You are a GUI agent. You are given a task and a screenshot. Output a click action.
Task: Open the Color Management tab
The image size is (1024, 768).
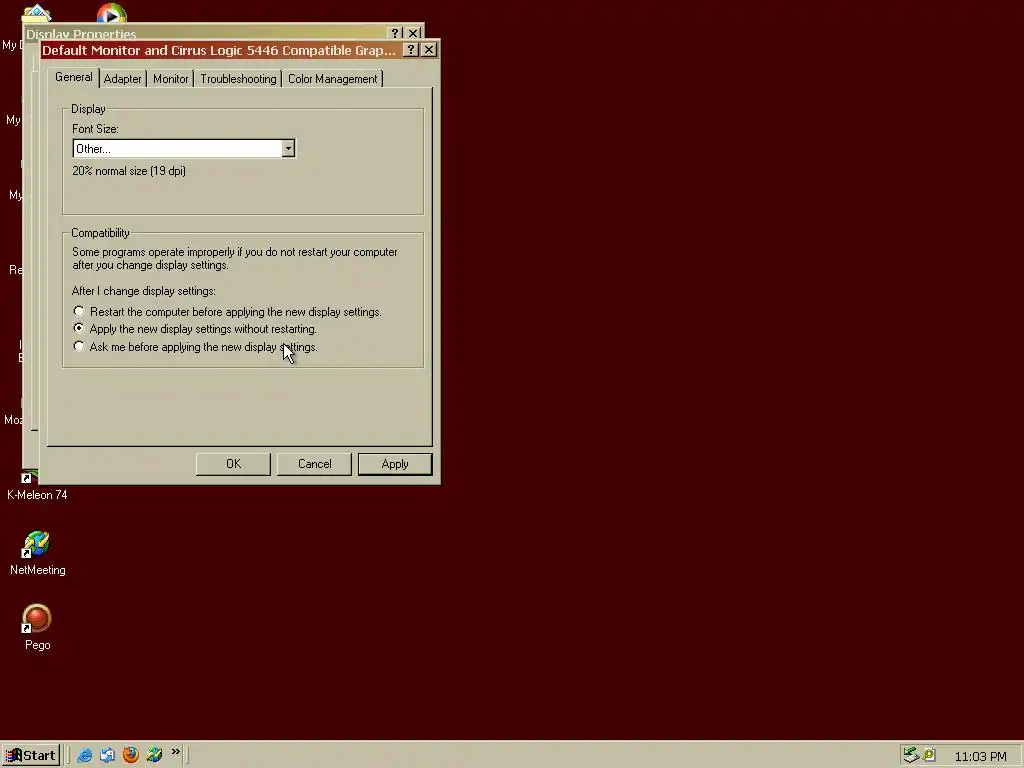click(x=332, y=79)
